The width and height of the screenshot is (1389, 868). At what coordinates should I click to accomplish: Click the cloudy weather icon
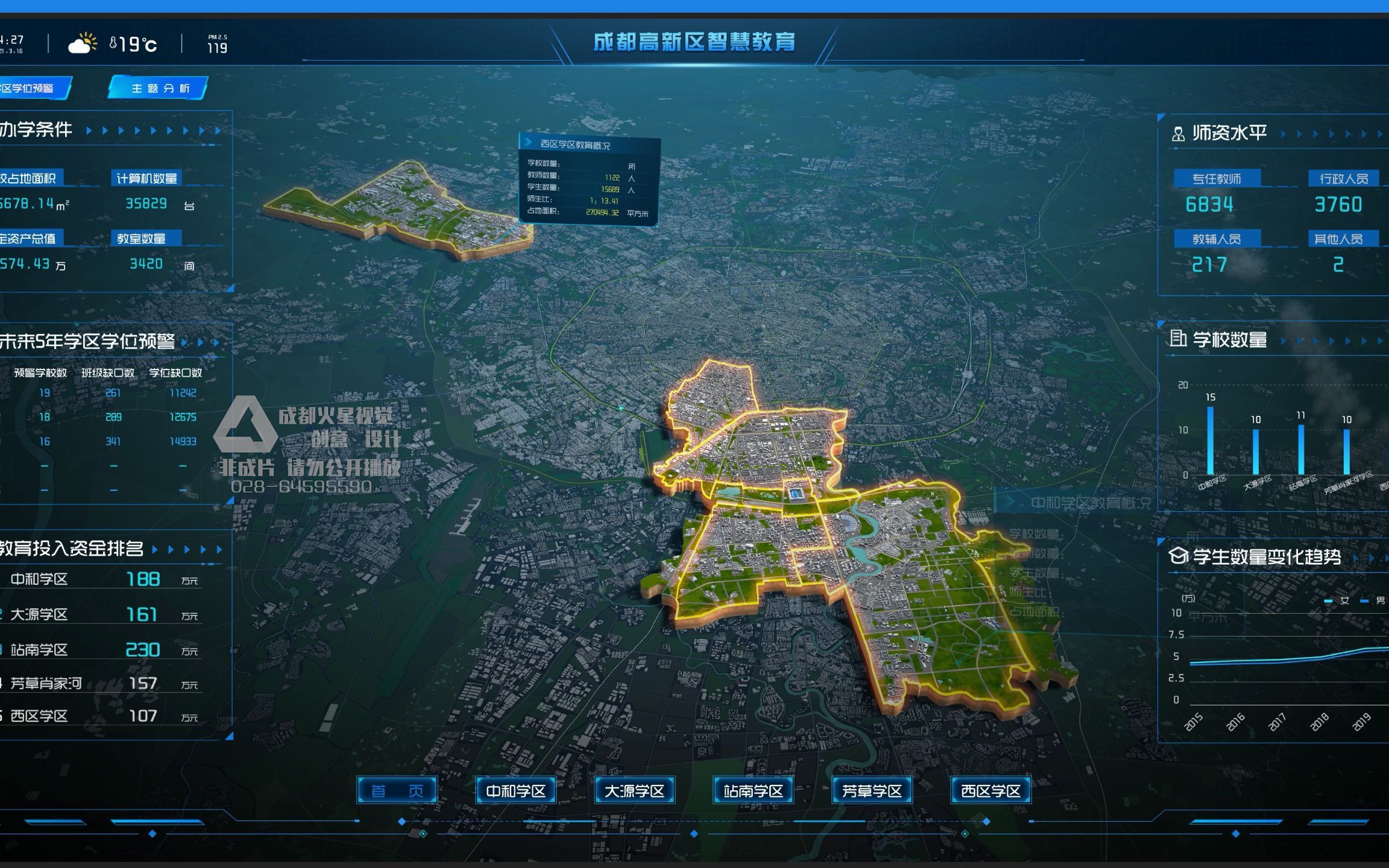(x=83, y=43)
